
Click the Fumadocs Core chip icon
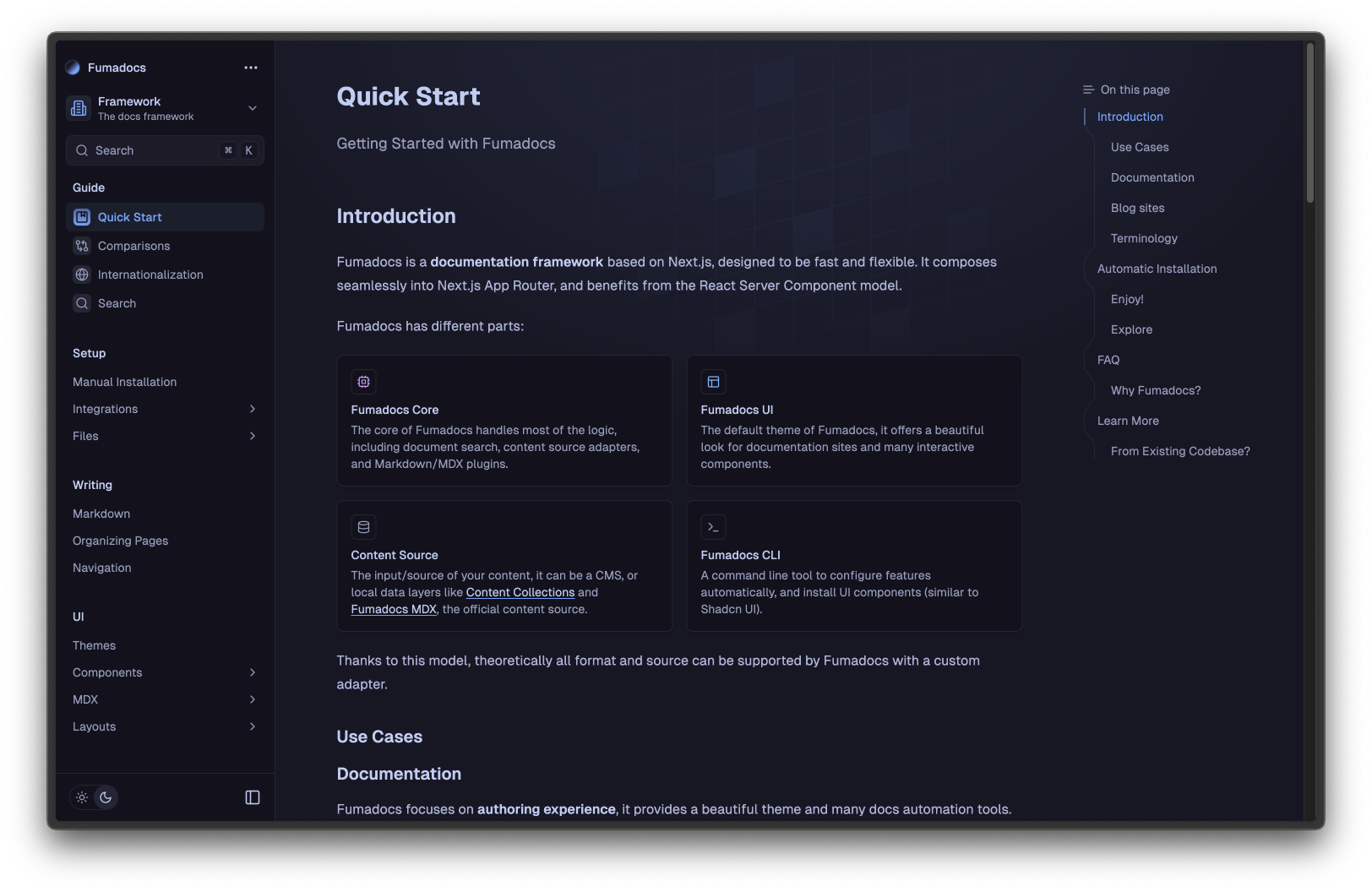click(363, 382)
